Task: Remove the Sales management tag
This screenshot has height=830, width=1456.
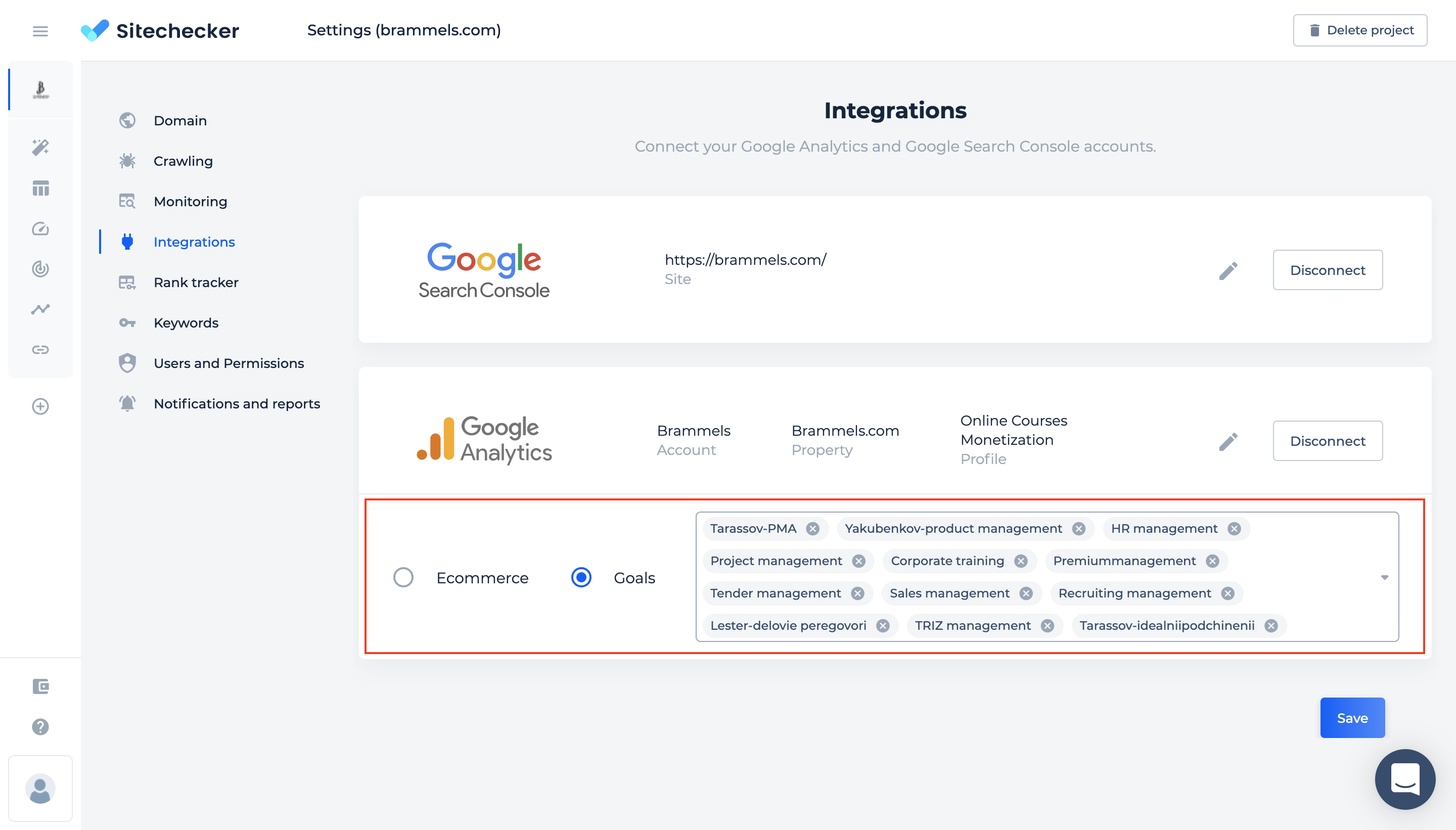Action: click(x=1026, y=593)
